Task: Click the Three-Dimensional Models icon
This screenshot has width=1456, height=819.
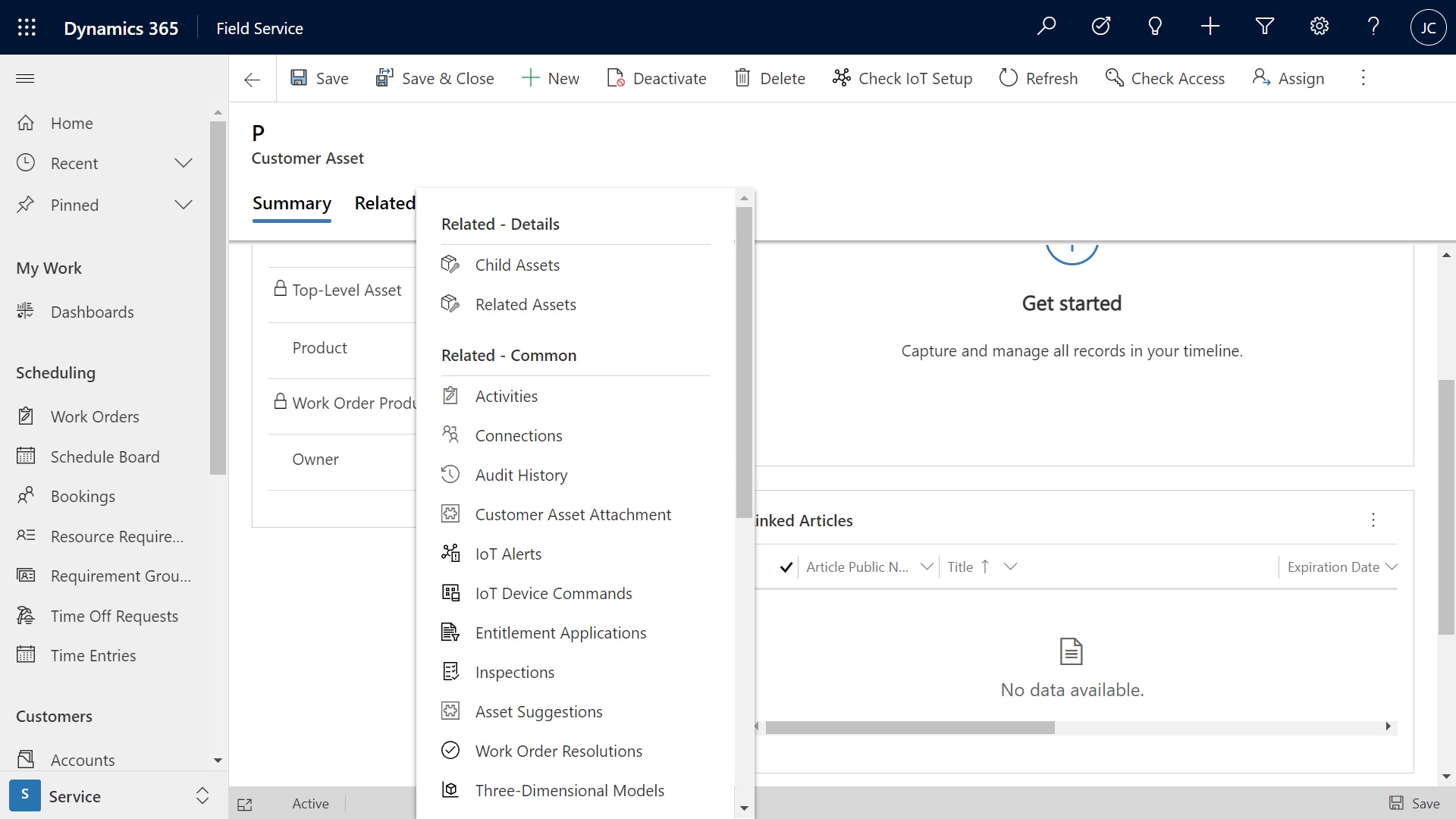Action: [x=451, y=790]
